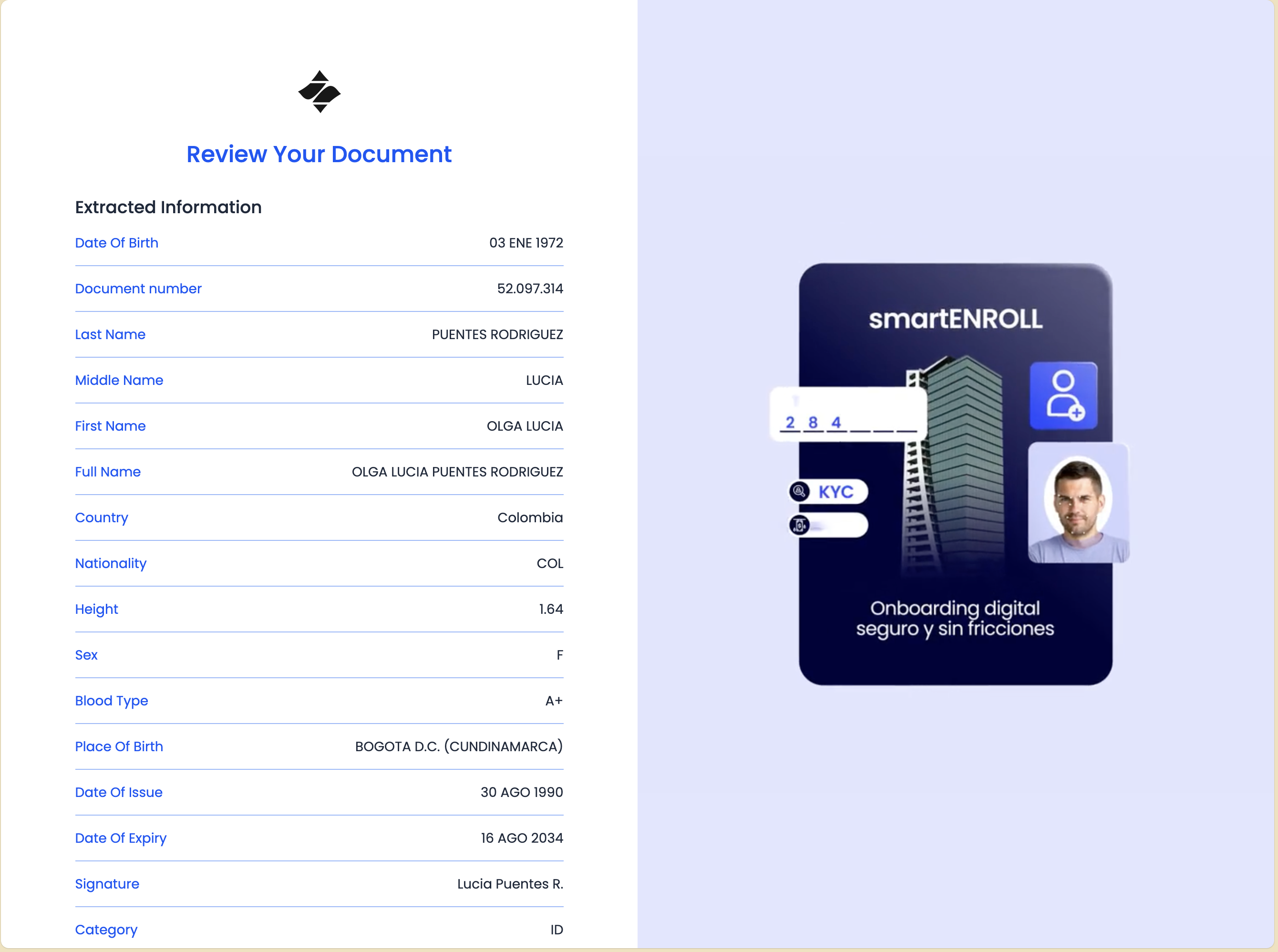Select the Date Of Birth label
Image resolution: width=1278 pixels, height=952 pixels.
(116, 243)
